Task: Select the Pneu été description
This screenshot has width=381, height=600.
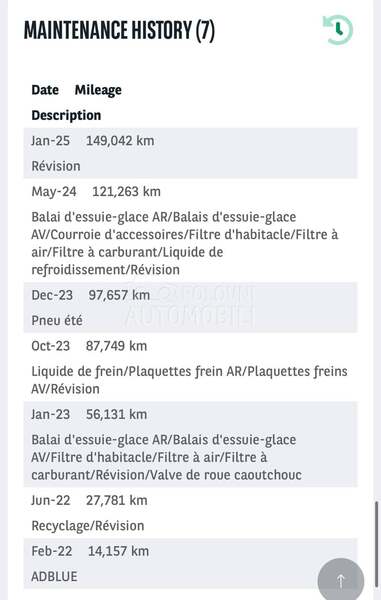Action: (57, 320)
